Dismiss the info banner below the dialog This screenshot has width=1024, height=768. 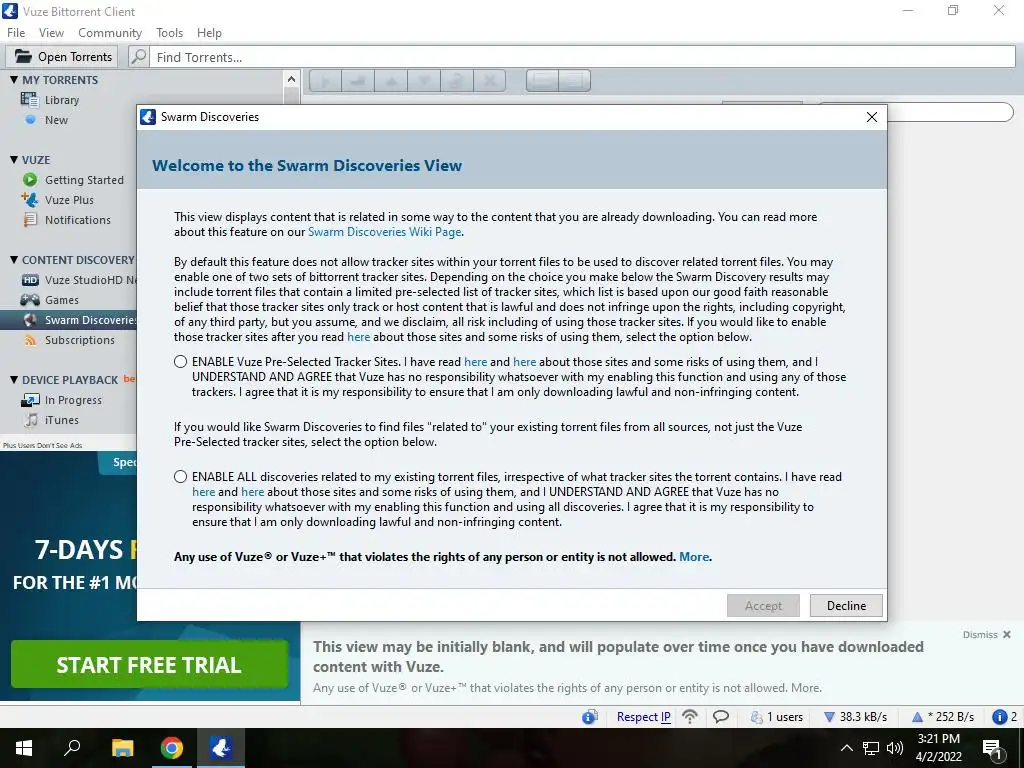986,634
